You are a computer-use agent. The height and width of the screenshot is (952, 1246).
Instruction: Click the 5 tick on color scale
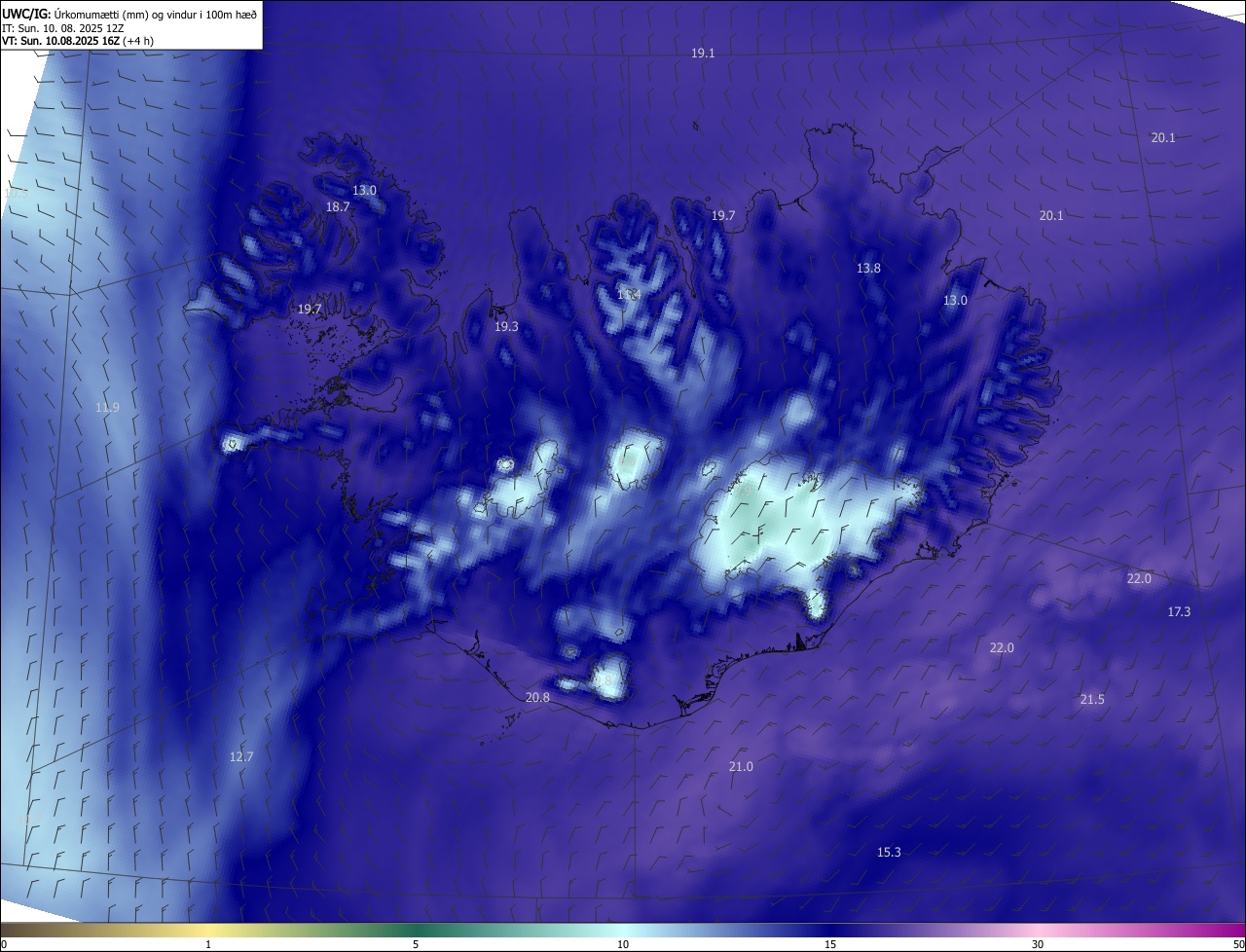416,945
